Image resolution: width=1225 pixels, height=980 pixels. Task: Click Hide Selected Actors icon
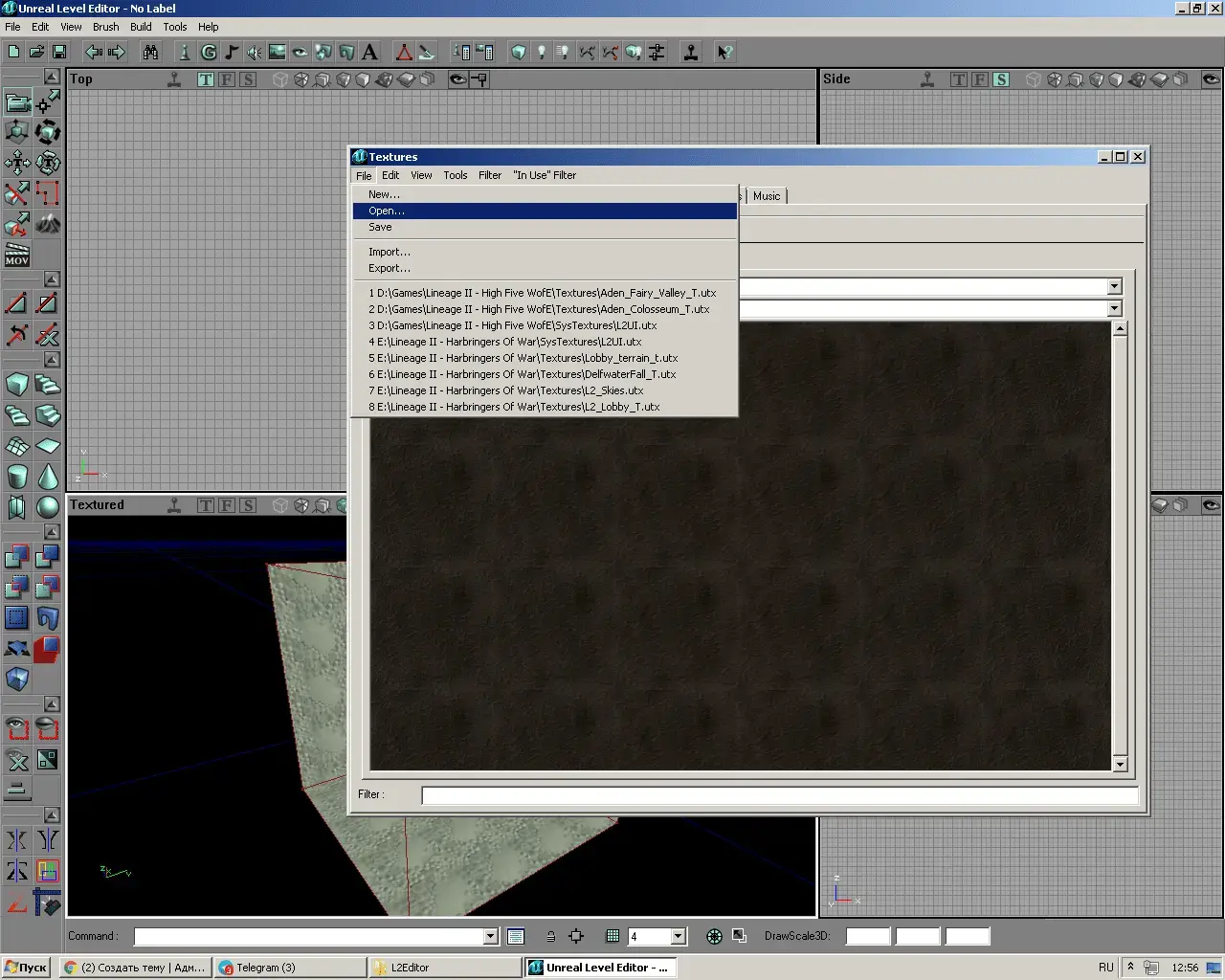48,729
